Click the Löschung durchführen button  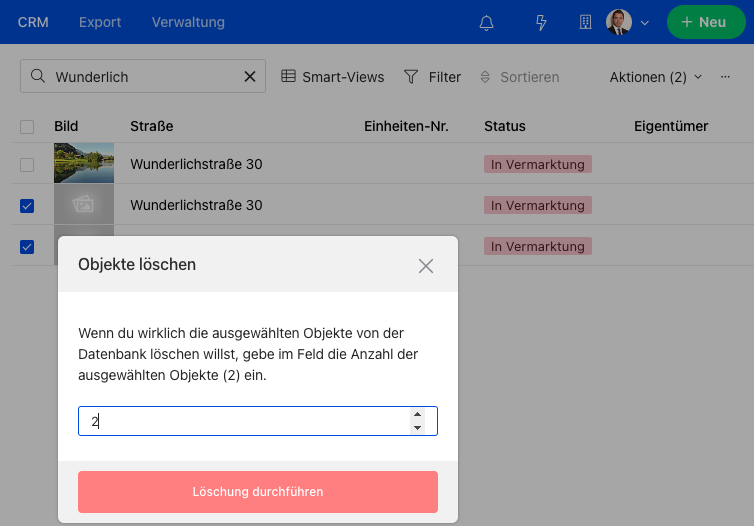(258, 492)
